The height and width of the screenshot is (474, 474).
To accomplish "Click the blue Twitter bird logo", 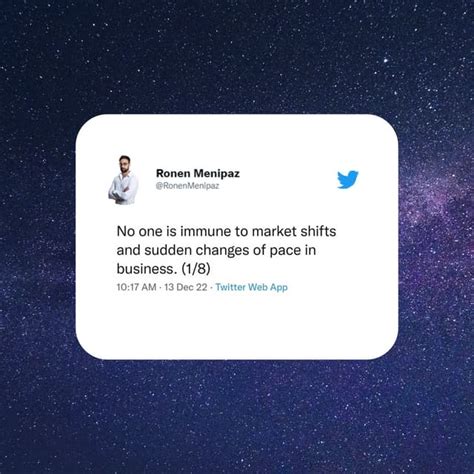I will point(348,180).
